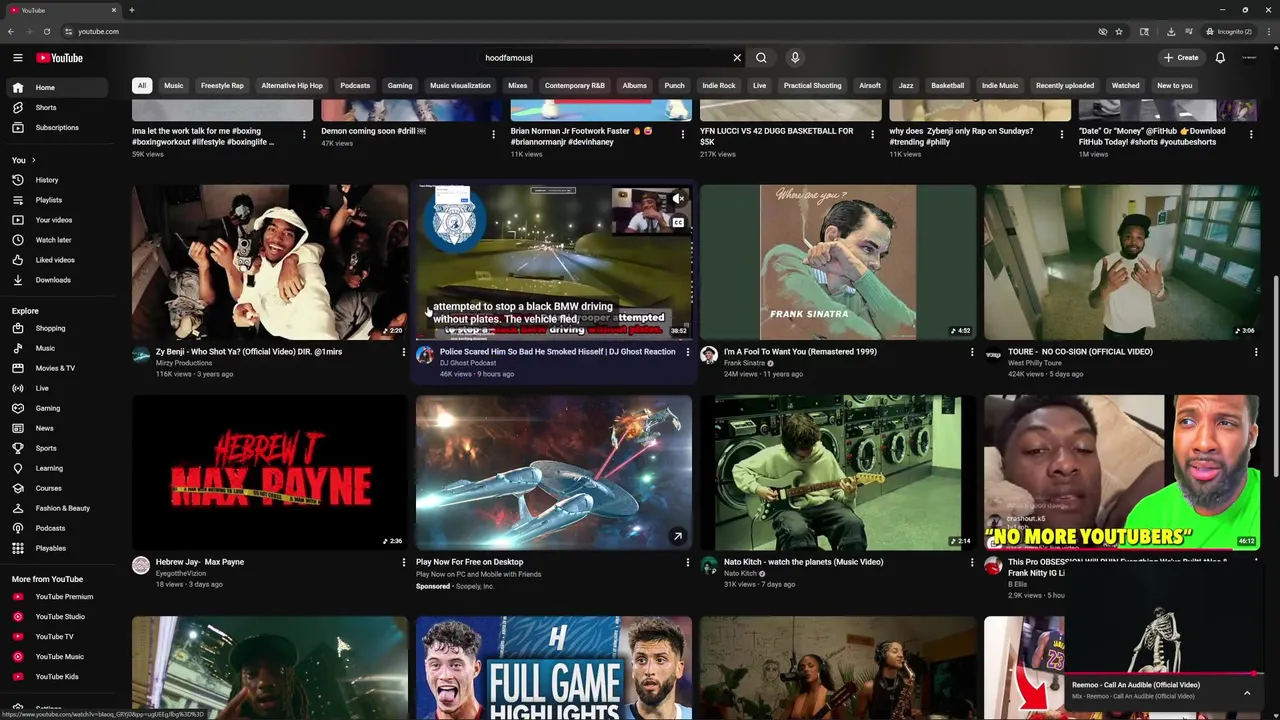Screen dimensions: 1280x720
Task: Select the Freestyle Rap chip
Action: (x=222, y=86)
